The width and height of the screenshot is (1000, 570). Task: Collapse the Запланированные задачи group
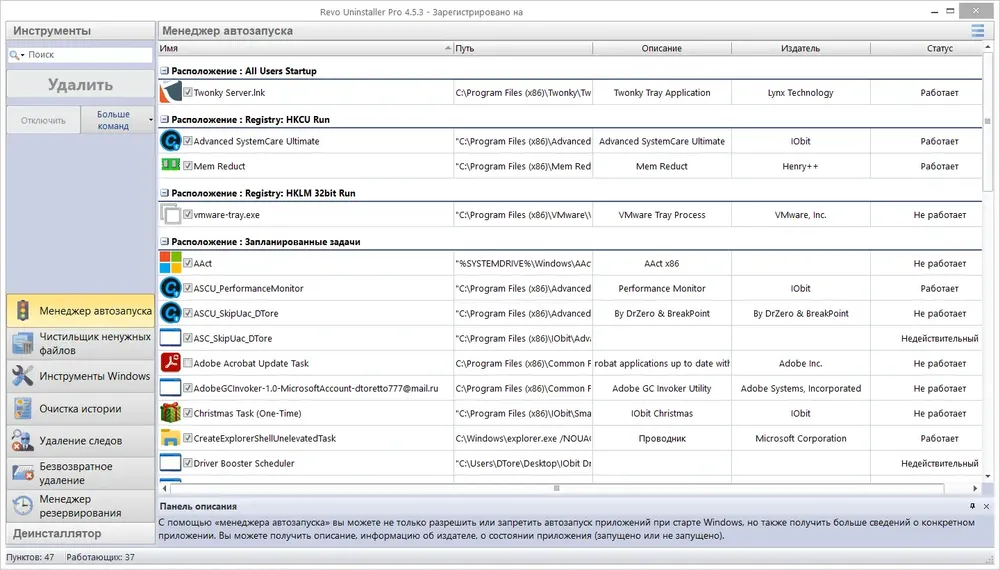pyautogui.click(x=165, y=242)
